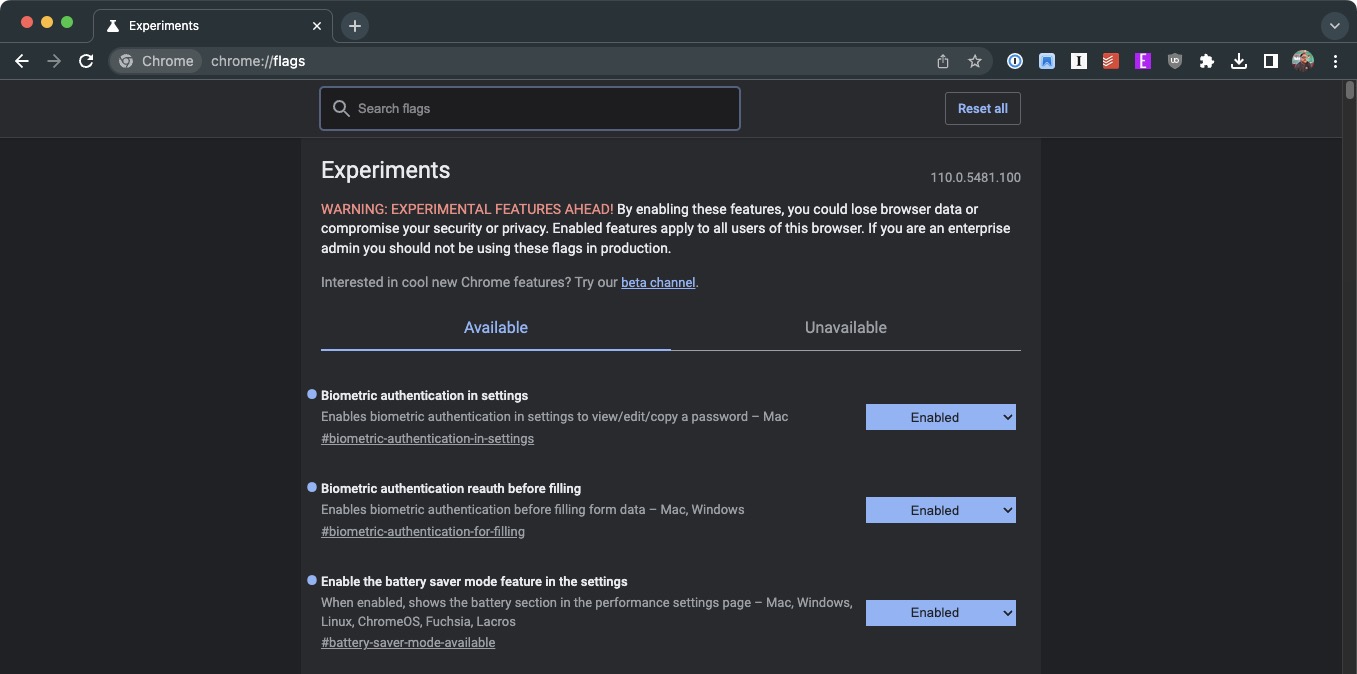Open #biometric-authentication-in-settings anchor link
The width and height of the screenshot is (1357, 674).
(x=427, y=439)
